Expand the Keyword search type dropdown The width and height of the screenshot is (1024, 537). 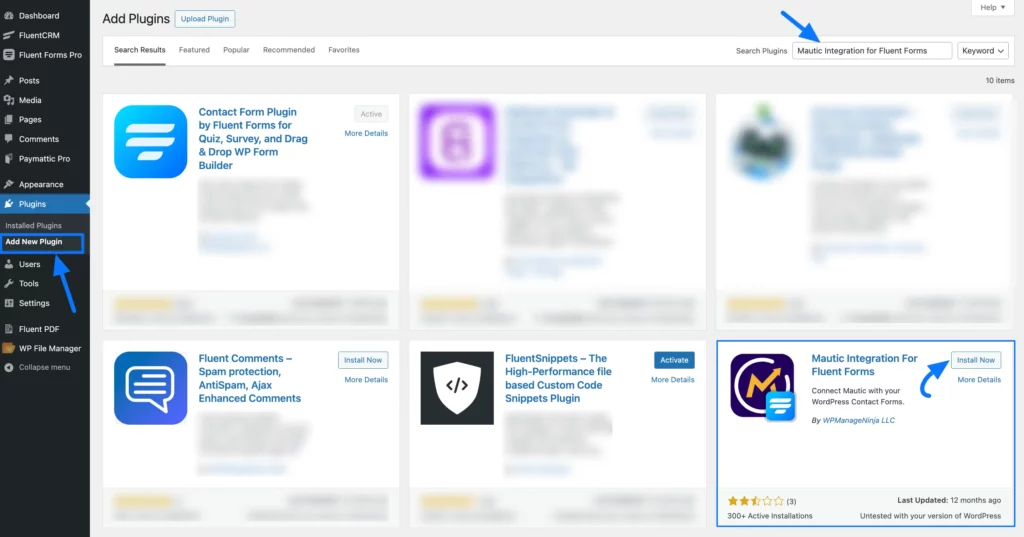click(x=982, y=51)
